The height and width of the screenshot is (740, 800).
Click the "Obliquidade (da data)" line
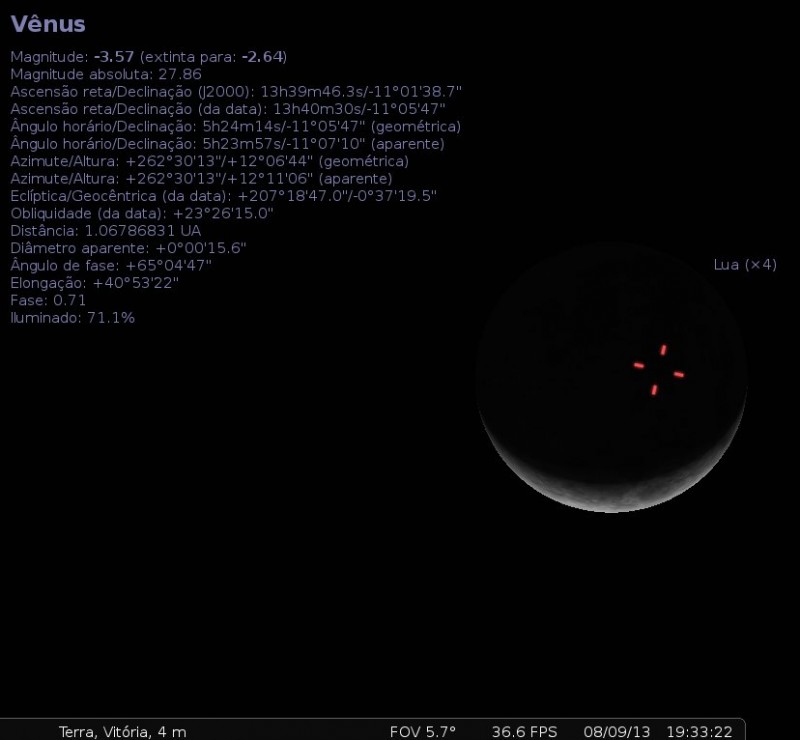[141, 213]
